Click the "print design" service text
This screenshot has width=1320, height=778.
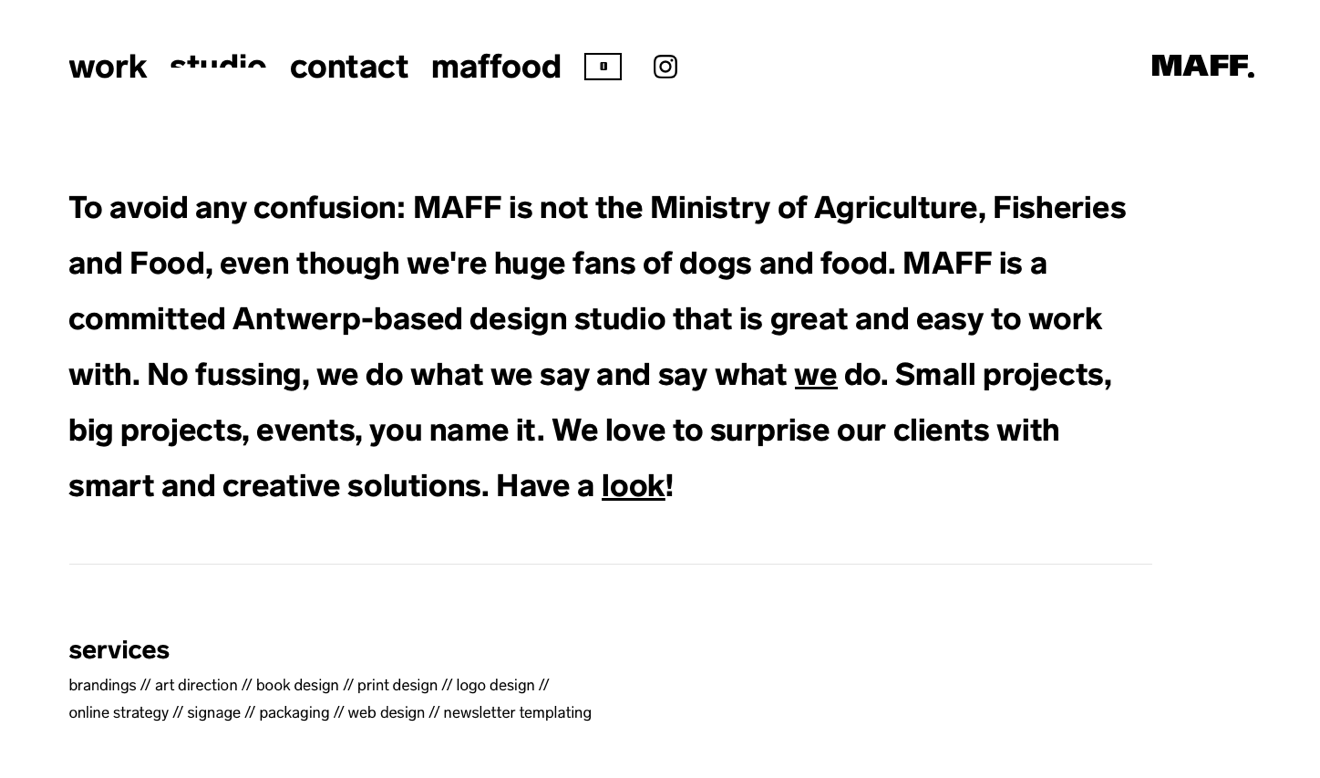[x=397, y=686]
